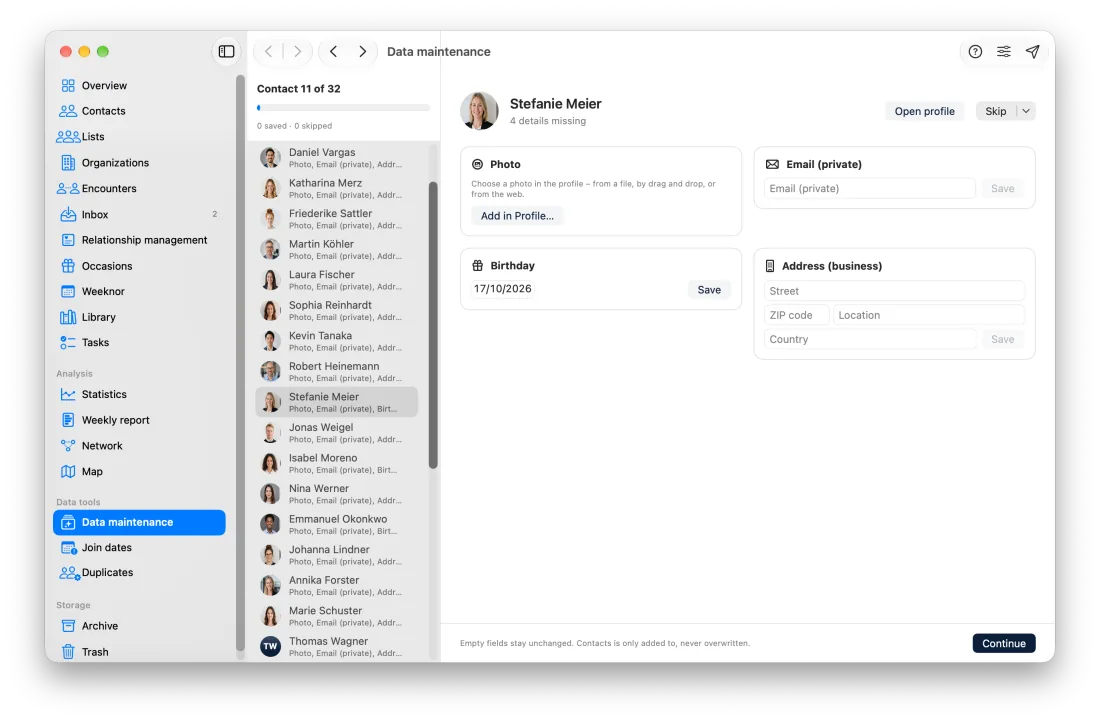Open Overview in the sidebar
The image size is (1100, 722).
point(139,86)
